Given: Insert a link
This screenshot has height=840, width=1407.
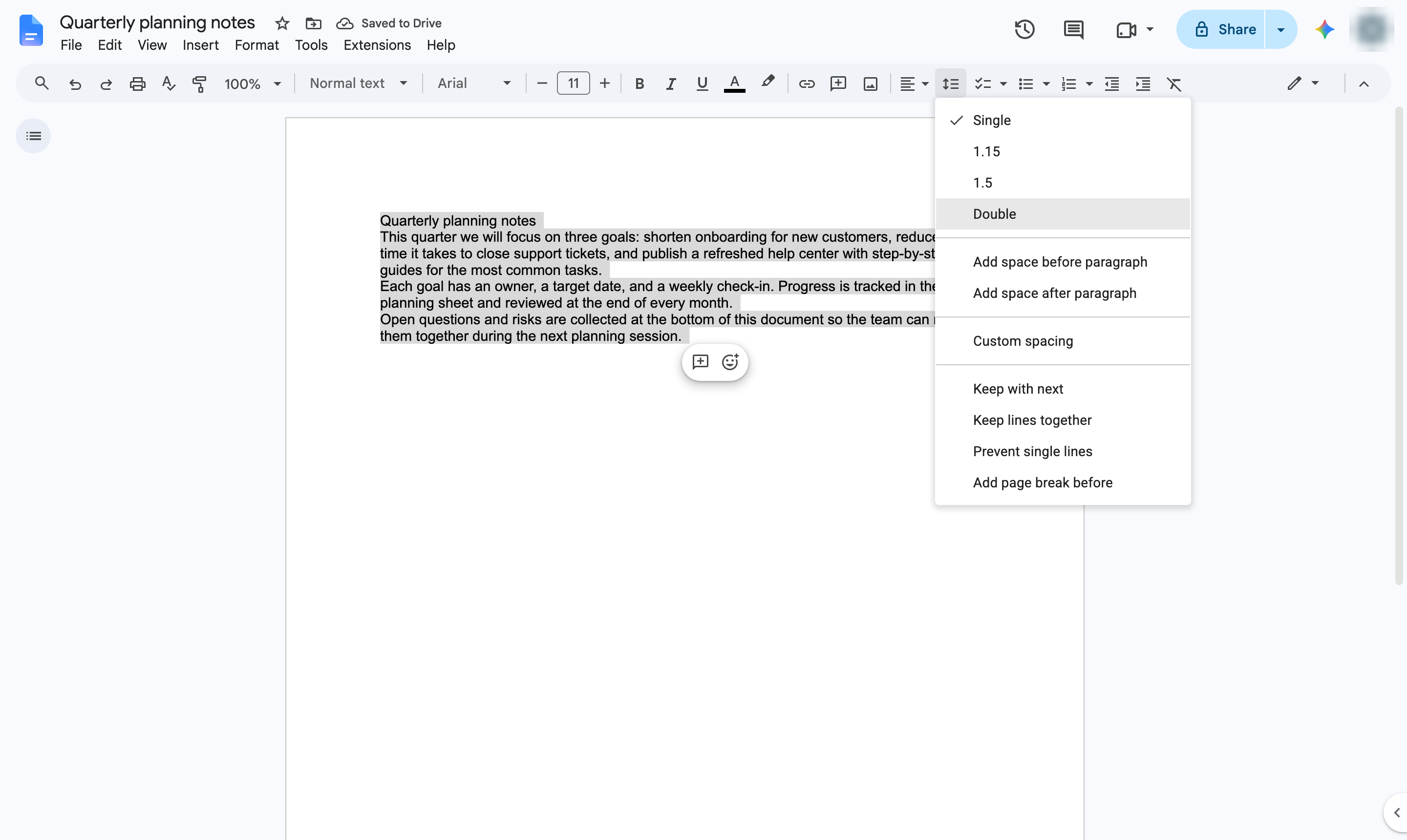Looking at the screenshot, I should pyautogui.click(x=806, y=84).
